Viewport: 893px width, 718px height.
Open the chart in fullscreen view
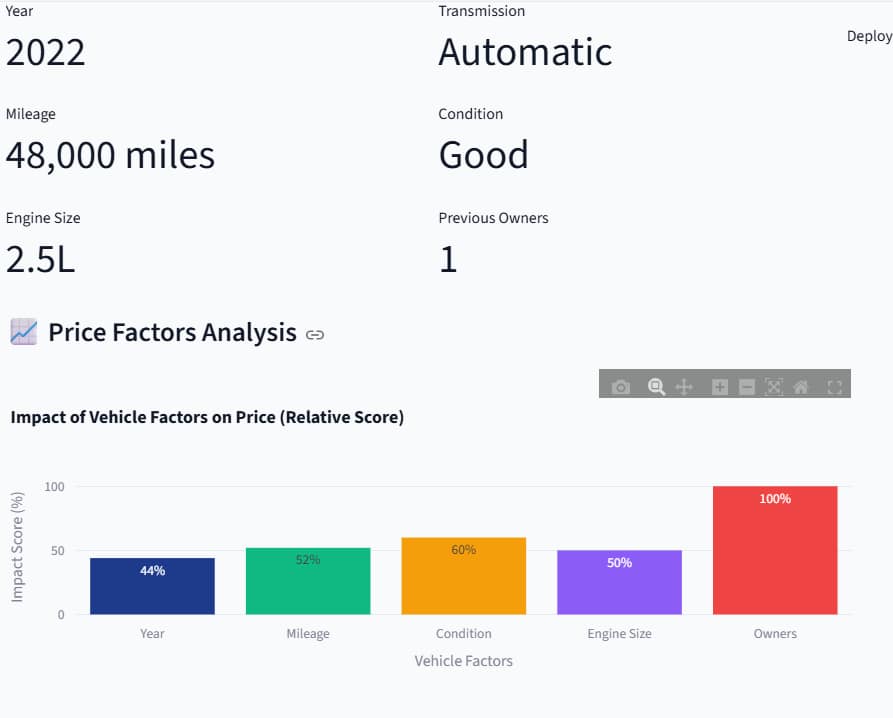pyautogui.click(x=834, y=386)
